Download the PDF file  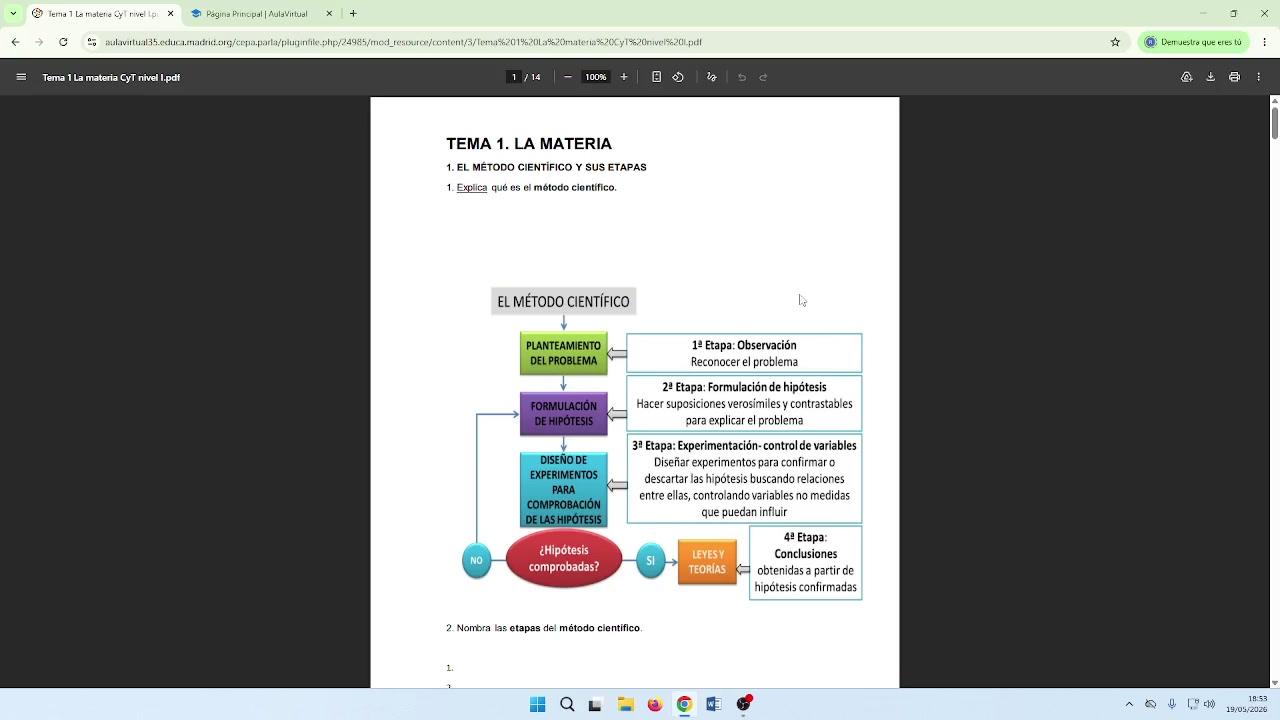coord(1210,77)
